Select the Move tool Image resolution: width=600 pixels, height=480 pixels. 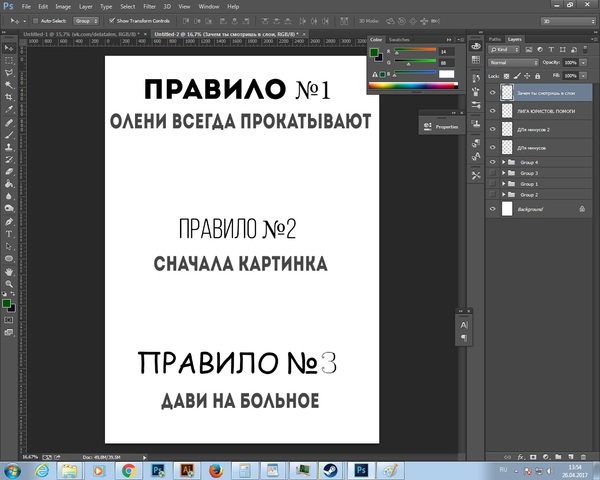pos(8,48)
